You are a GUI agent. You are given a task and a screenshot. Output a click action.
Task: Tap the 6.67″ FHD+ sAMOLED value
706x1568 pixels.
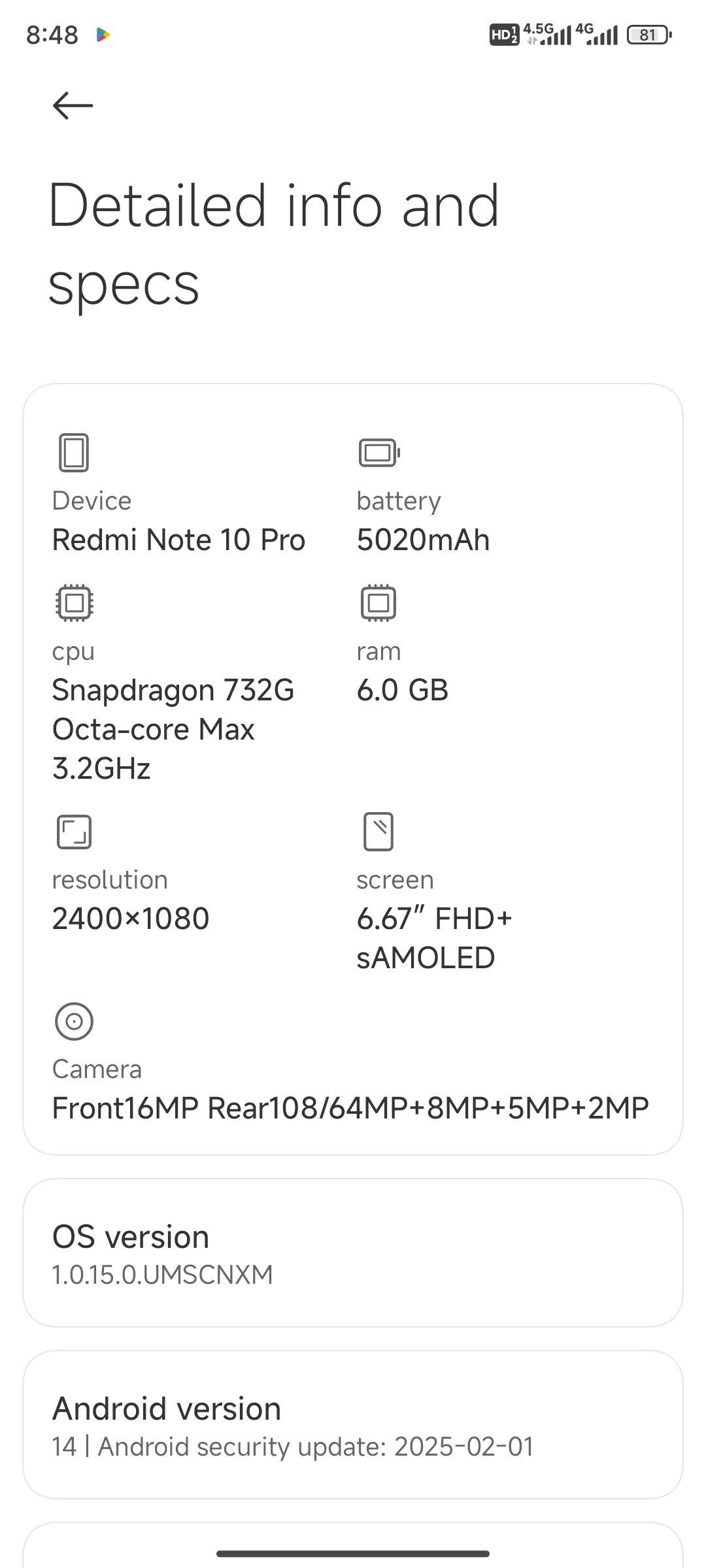(434, 938)
